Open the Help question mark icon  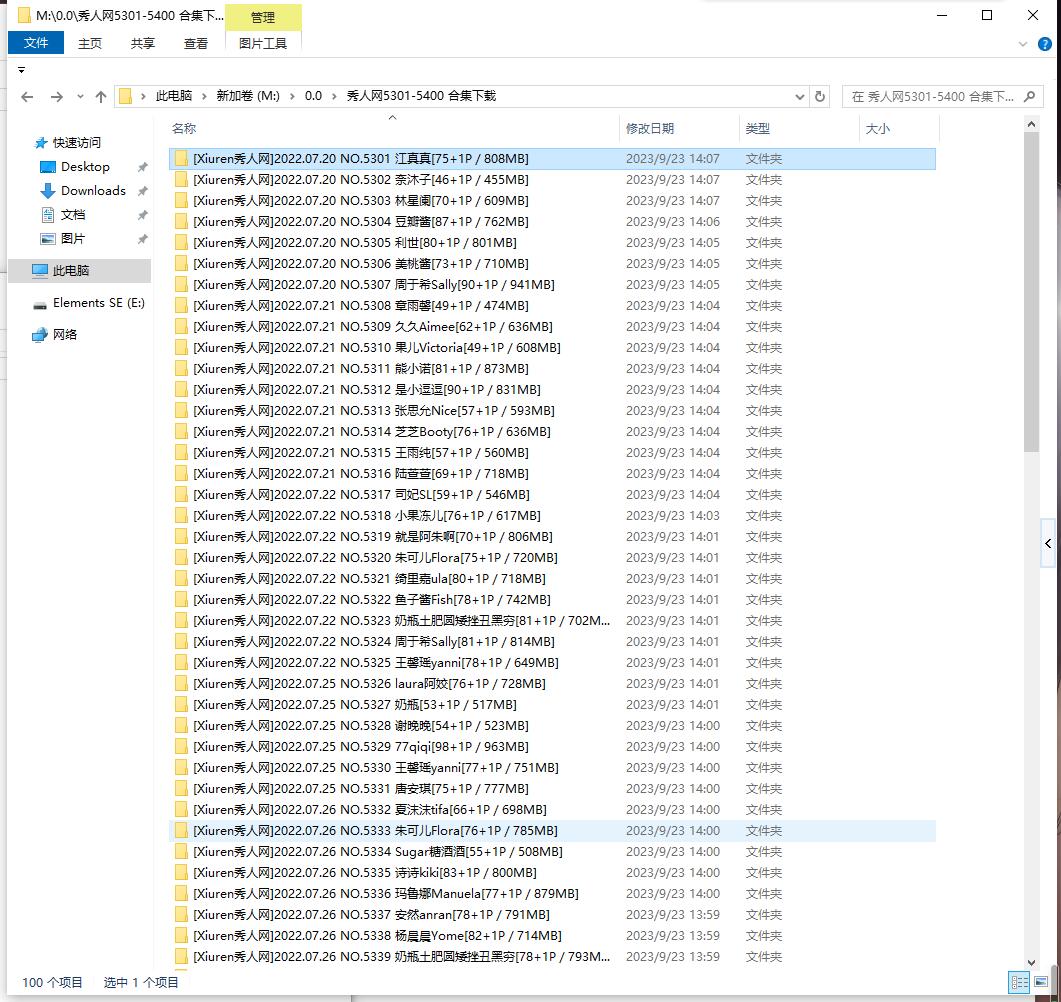(1045, 44)
